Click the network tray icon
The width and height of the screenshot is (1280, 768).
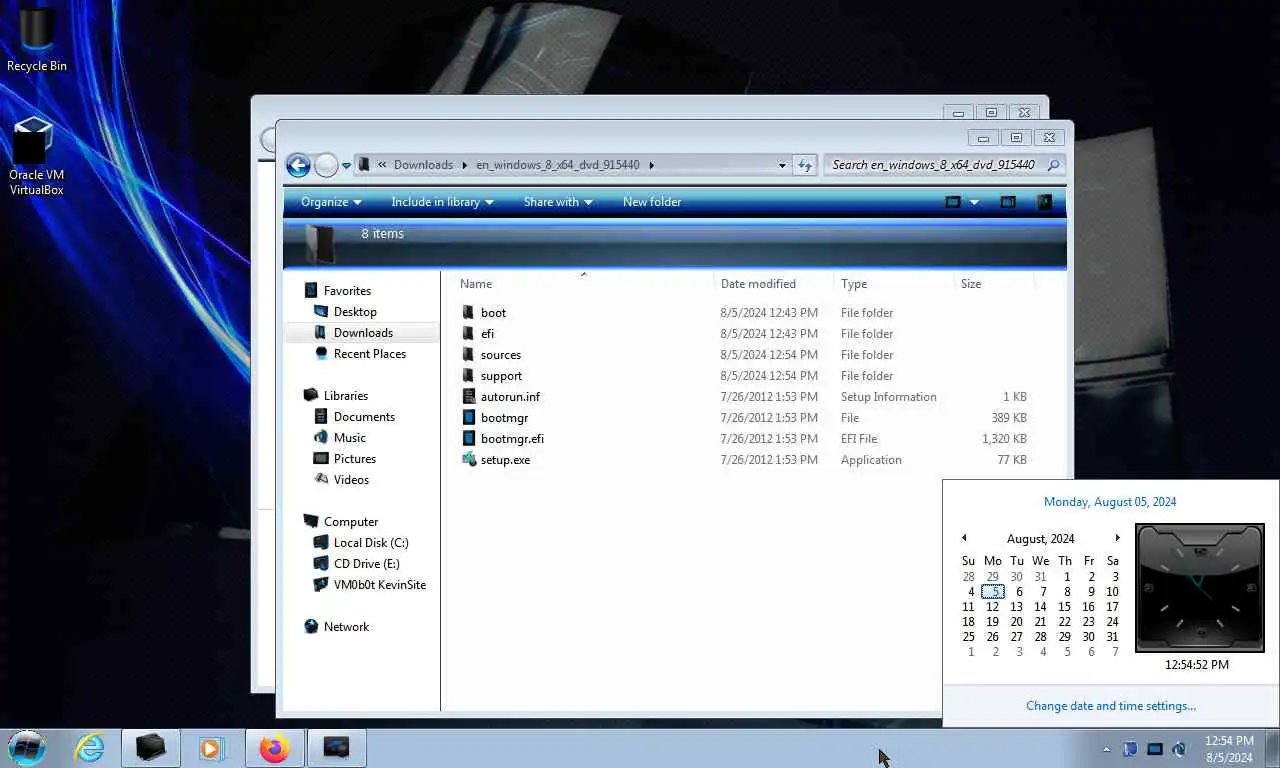1155,749
